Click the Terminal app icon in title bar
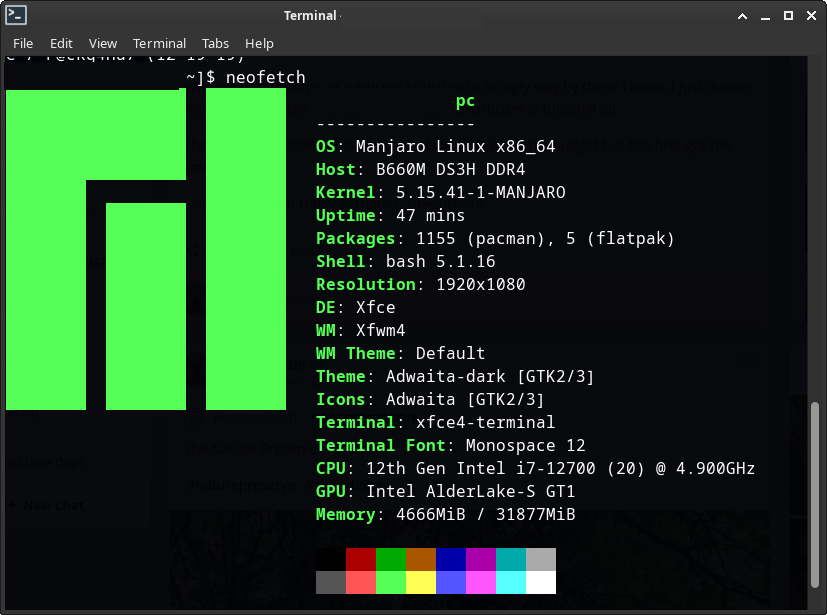 point(15,15)
